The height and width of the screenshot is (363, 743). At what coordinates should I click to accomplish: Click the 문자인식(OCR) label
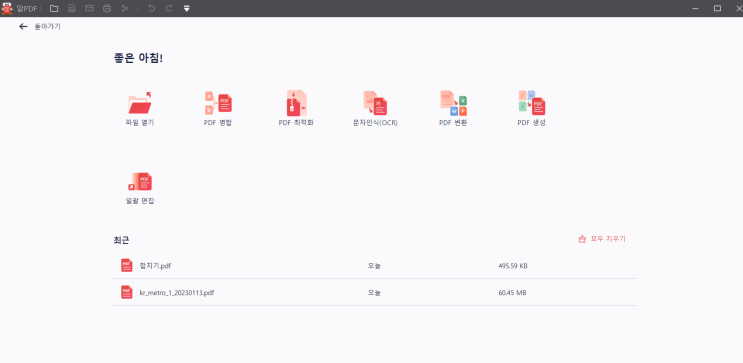coord(375,123)
